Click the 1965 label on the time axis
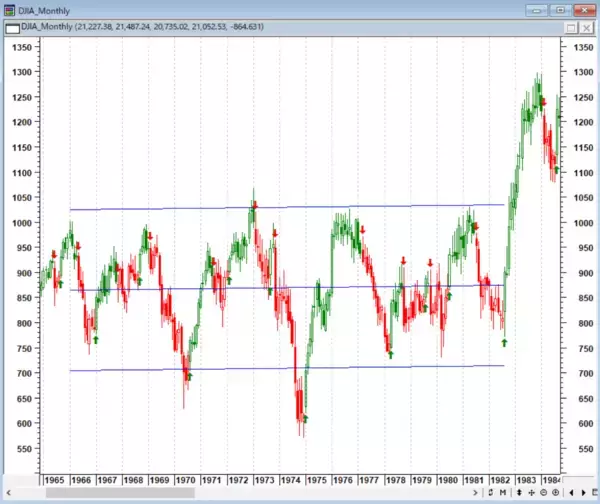The height and width of the screenshot is (504, 600). [x=54, y=480]
